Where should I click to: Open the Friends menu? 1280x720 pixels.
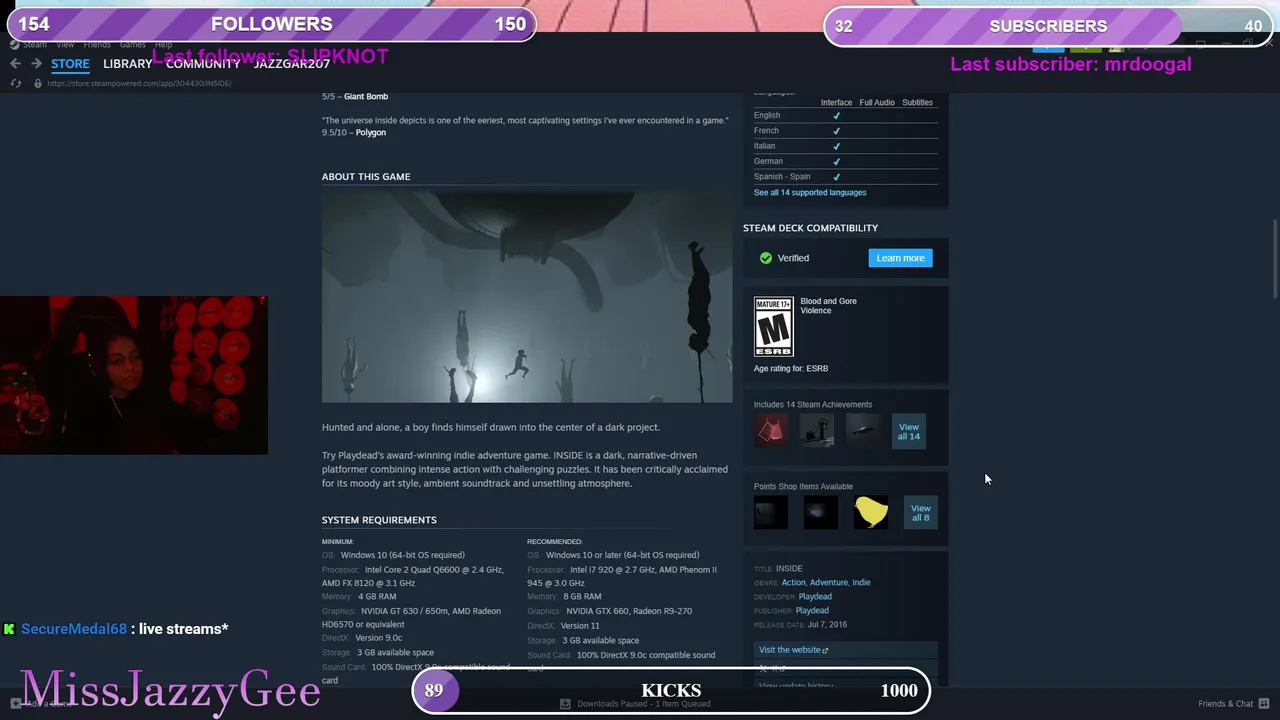97,45
